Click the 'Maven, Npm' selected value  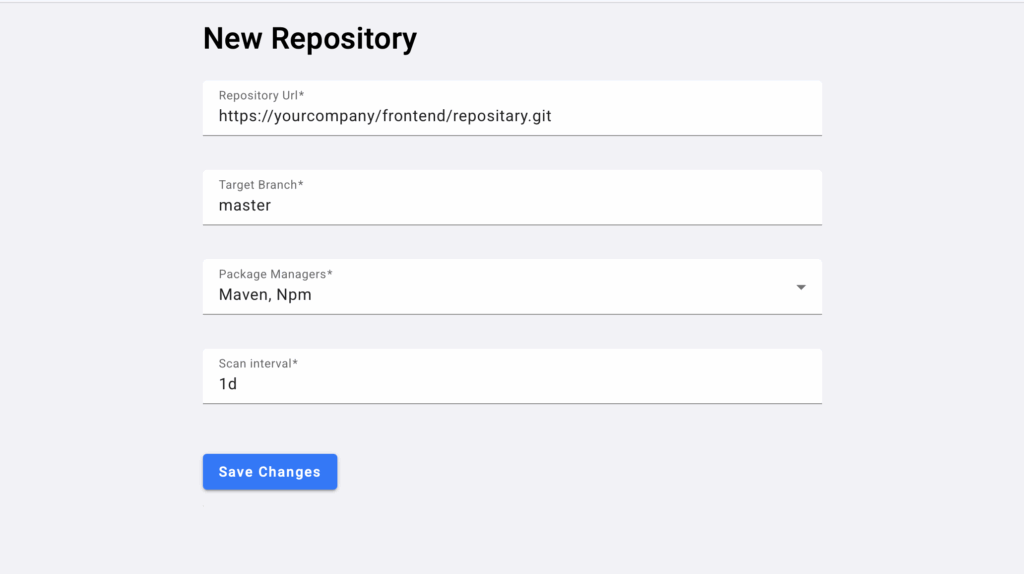coord(265,295)
